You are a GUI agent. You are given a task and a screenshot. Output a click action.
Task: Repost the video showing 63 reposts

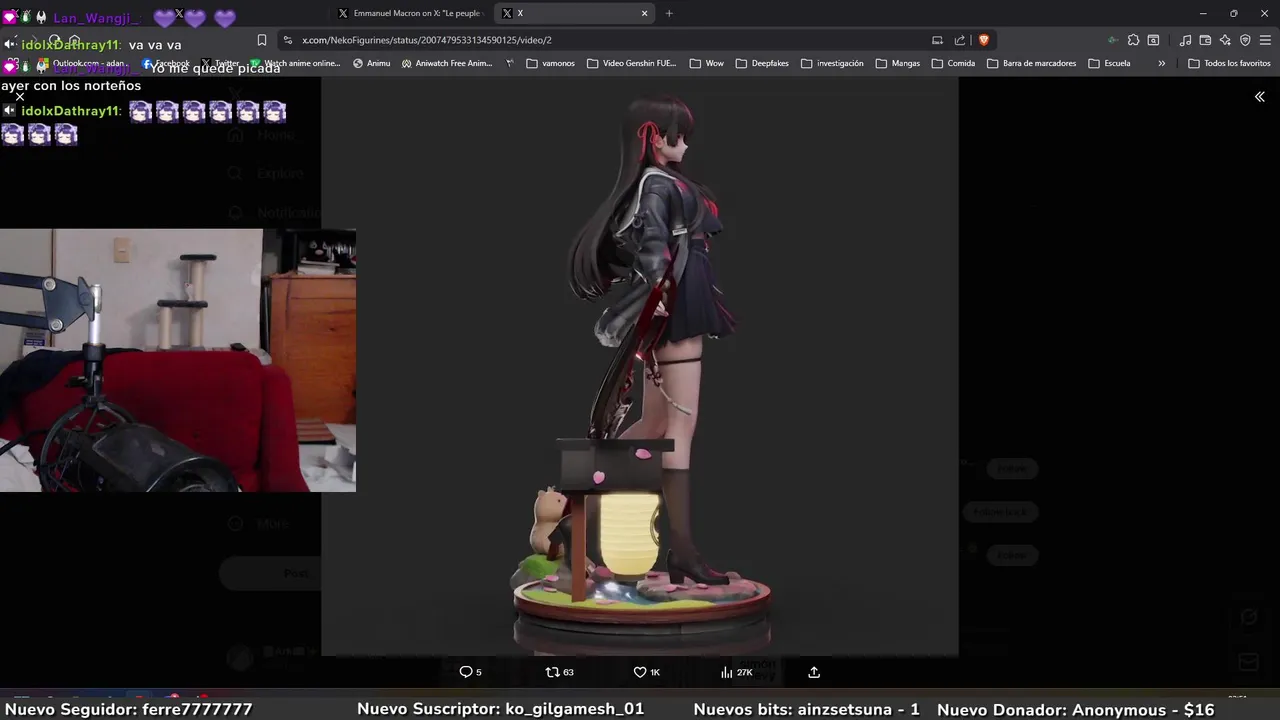559,672
